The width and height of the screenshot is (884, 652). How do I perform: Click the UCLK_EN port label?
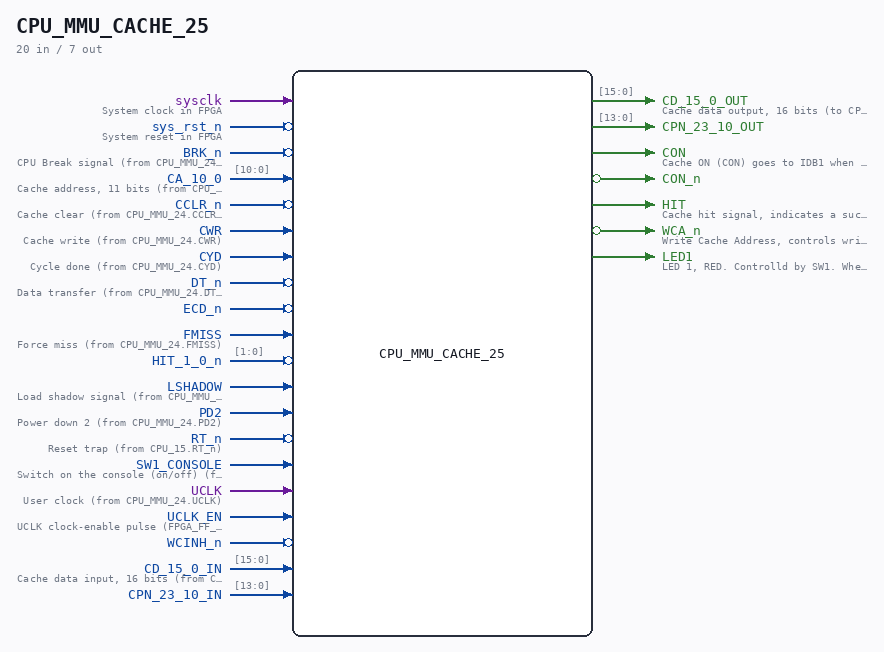point(195,516)
